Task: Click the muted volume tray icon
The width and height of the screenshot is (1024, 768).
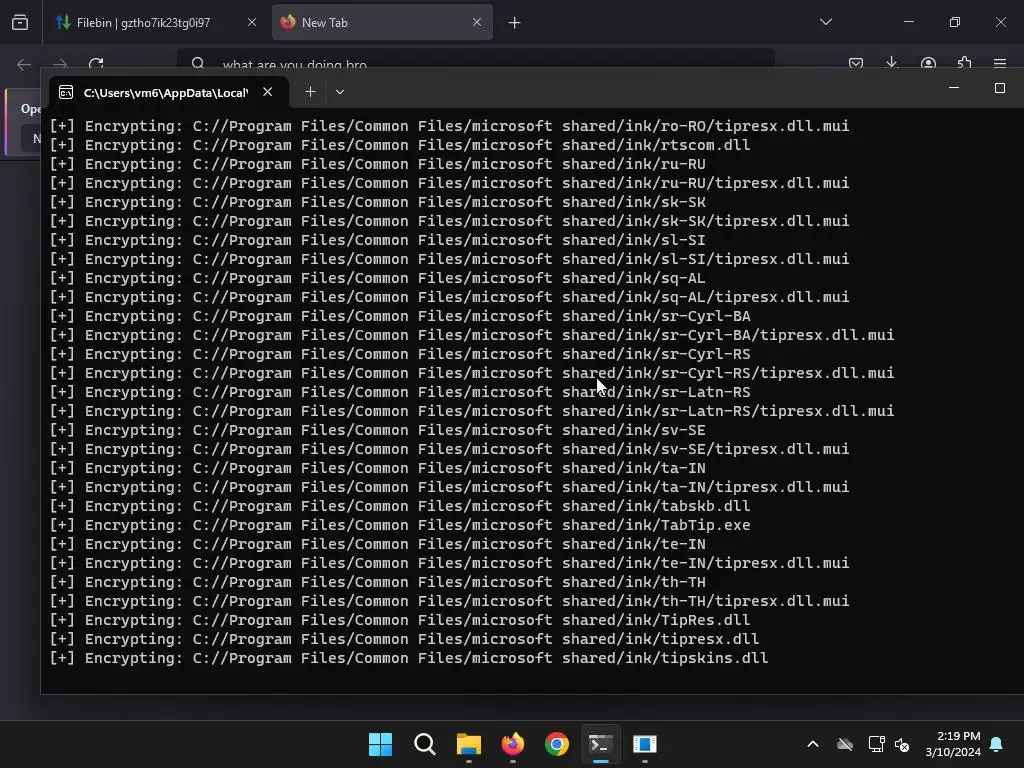Action: click(x=902, y=744)
